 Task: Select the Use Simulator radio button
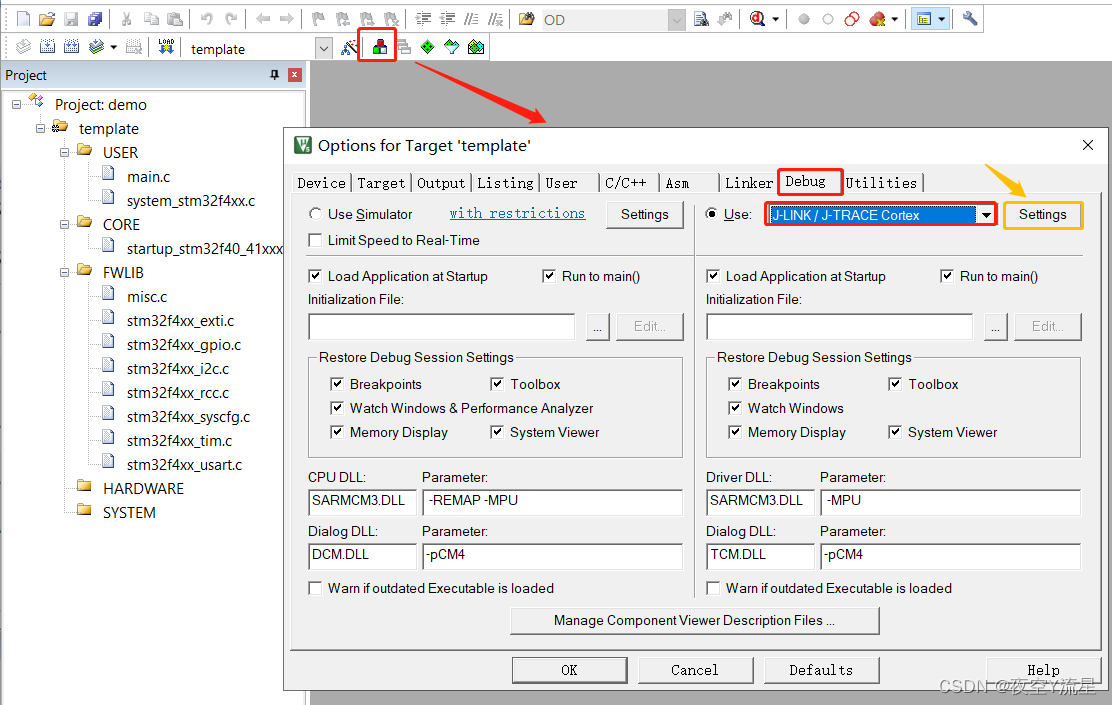click(316, 213)
